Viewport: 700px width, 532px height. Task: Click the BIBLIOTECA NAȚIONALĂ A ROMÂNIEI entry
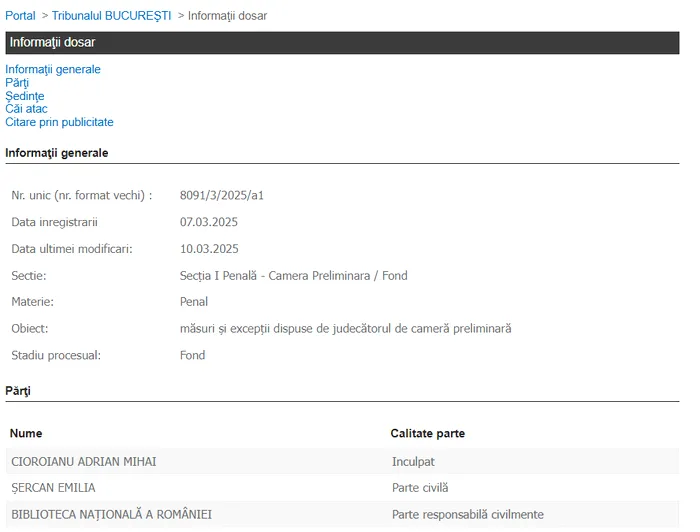point(111,514)
